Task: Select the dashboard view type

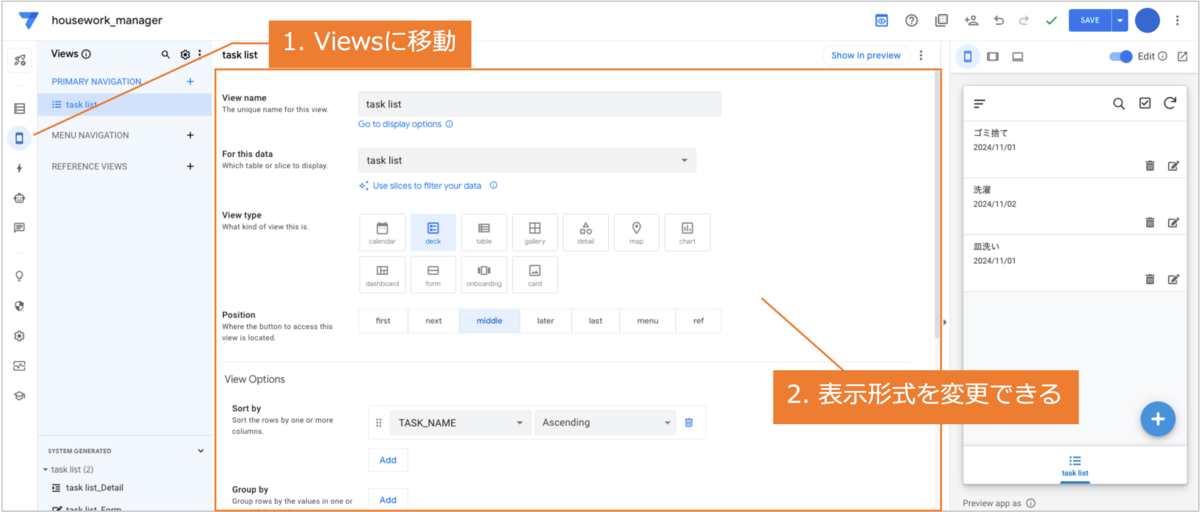Action: (x=382, y=274)
